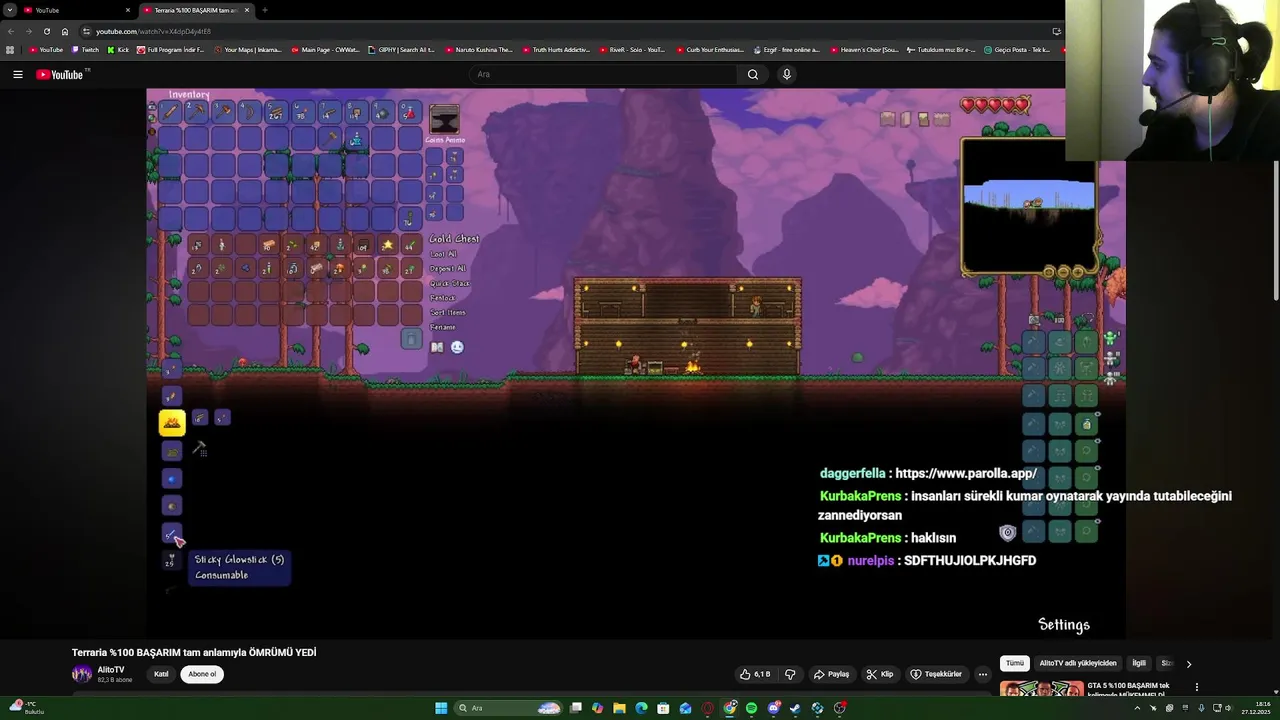This screenshot has width=1280, height=720.
Task: Pick up the blue potion in inventory
Action: 355,139
